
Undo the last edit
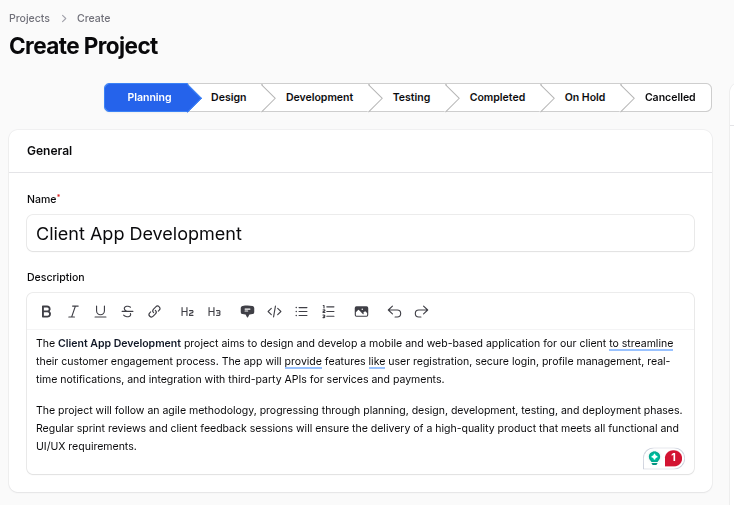click(394, 312)
